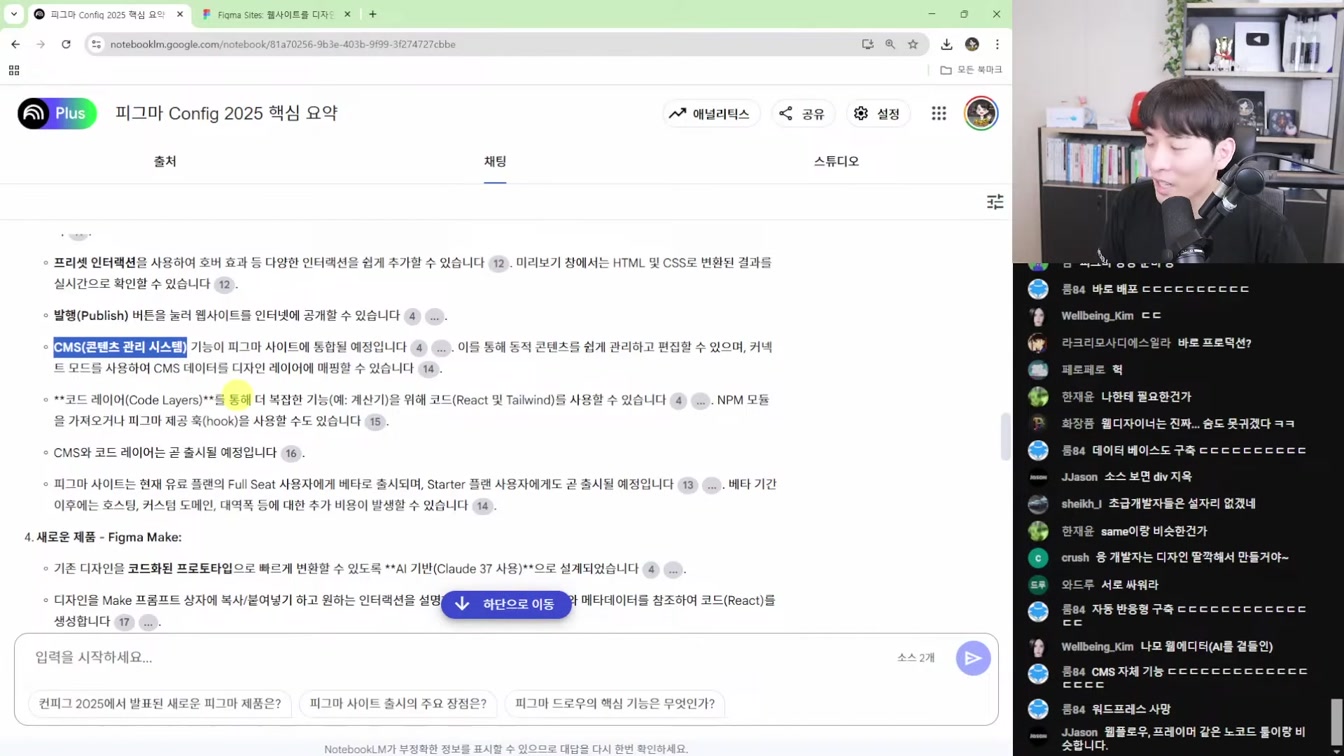
Task: Expand more citations on the Full Seat line
Action: pos(711,485)
